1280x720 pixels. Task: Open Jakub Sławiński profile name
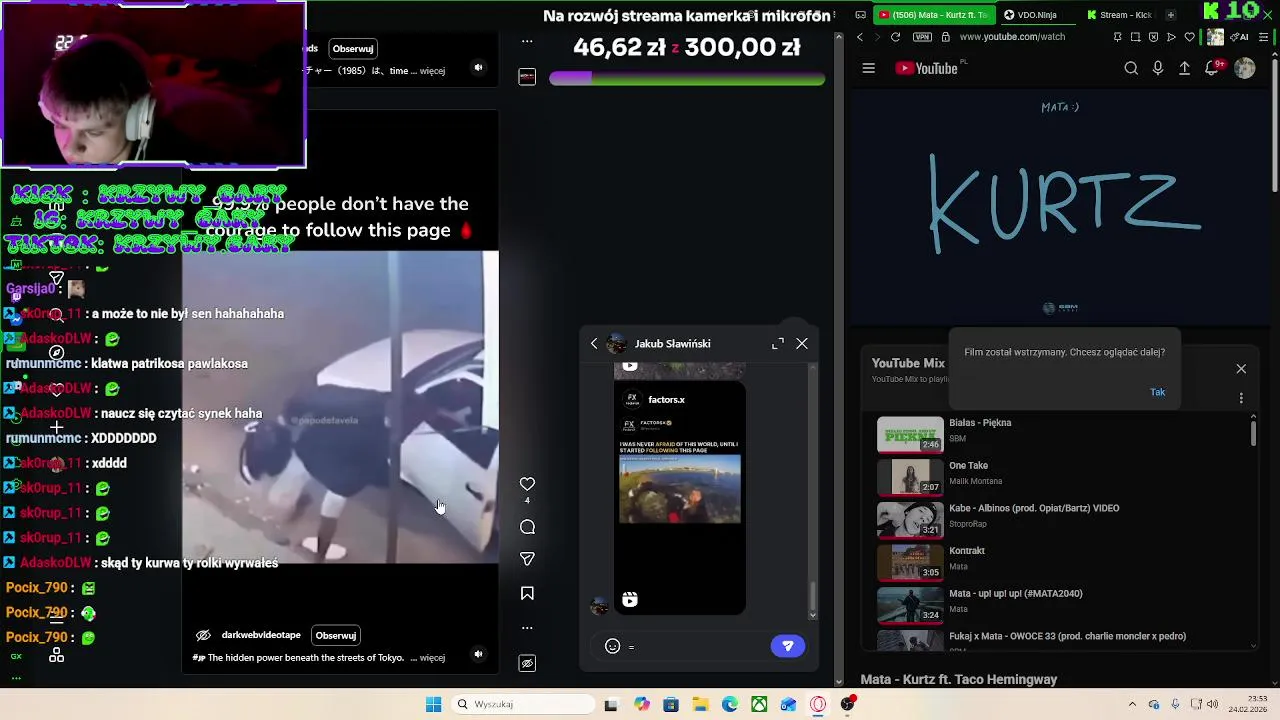[x=672, y=343]
